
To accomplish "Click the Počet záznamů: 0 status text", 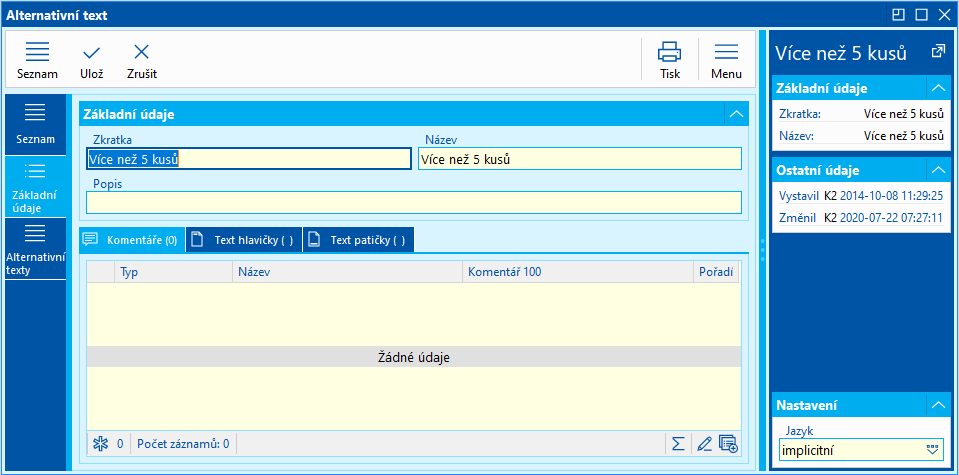I will [x=183, y=443].
